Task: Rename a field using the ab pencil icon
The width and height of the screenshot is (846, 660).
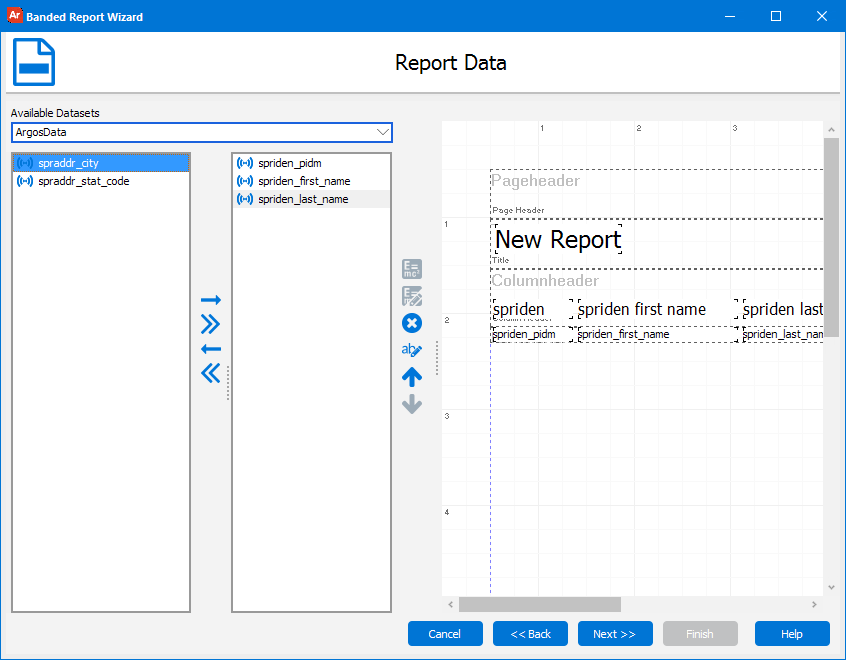Action: pos(412,349)
